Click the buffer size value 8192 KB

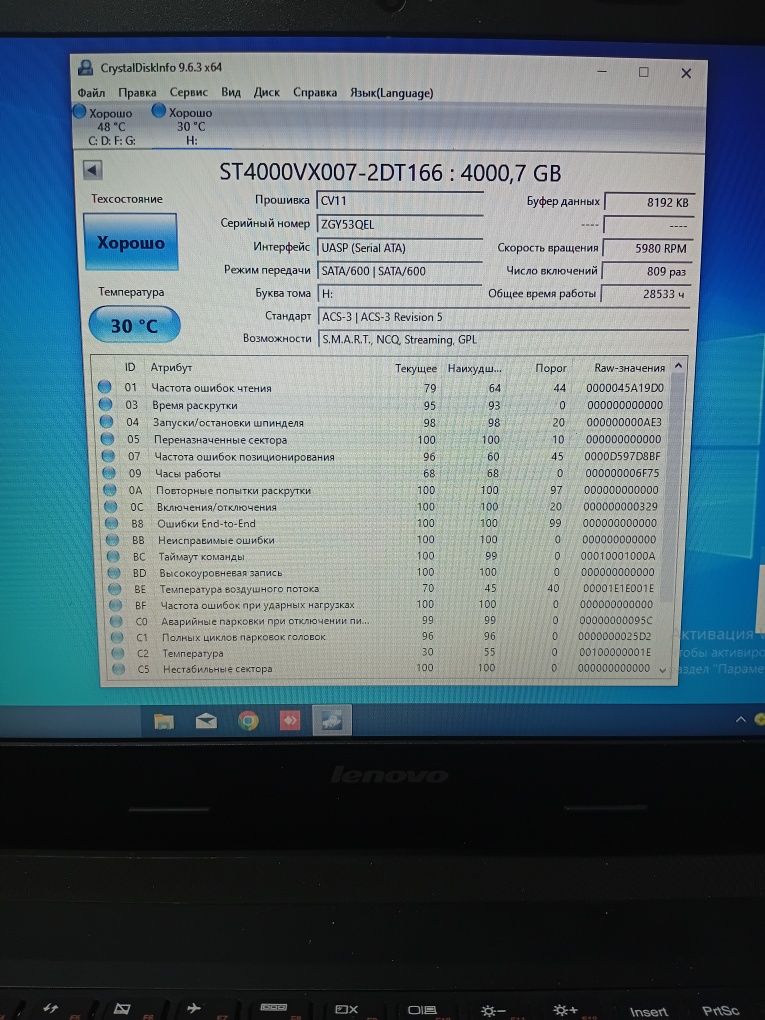pos(649,202)
